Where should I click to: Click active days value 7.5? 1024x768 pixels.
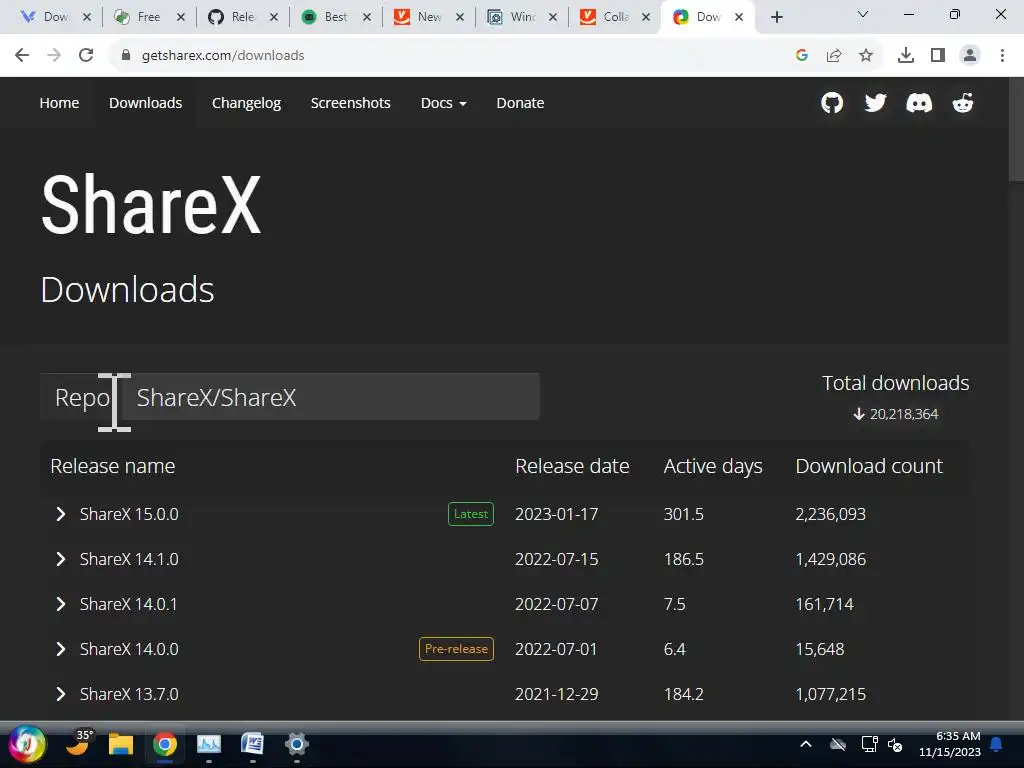(x=675, y=604)
